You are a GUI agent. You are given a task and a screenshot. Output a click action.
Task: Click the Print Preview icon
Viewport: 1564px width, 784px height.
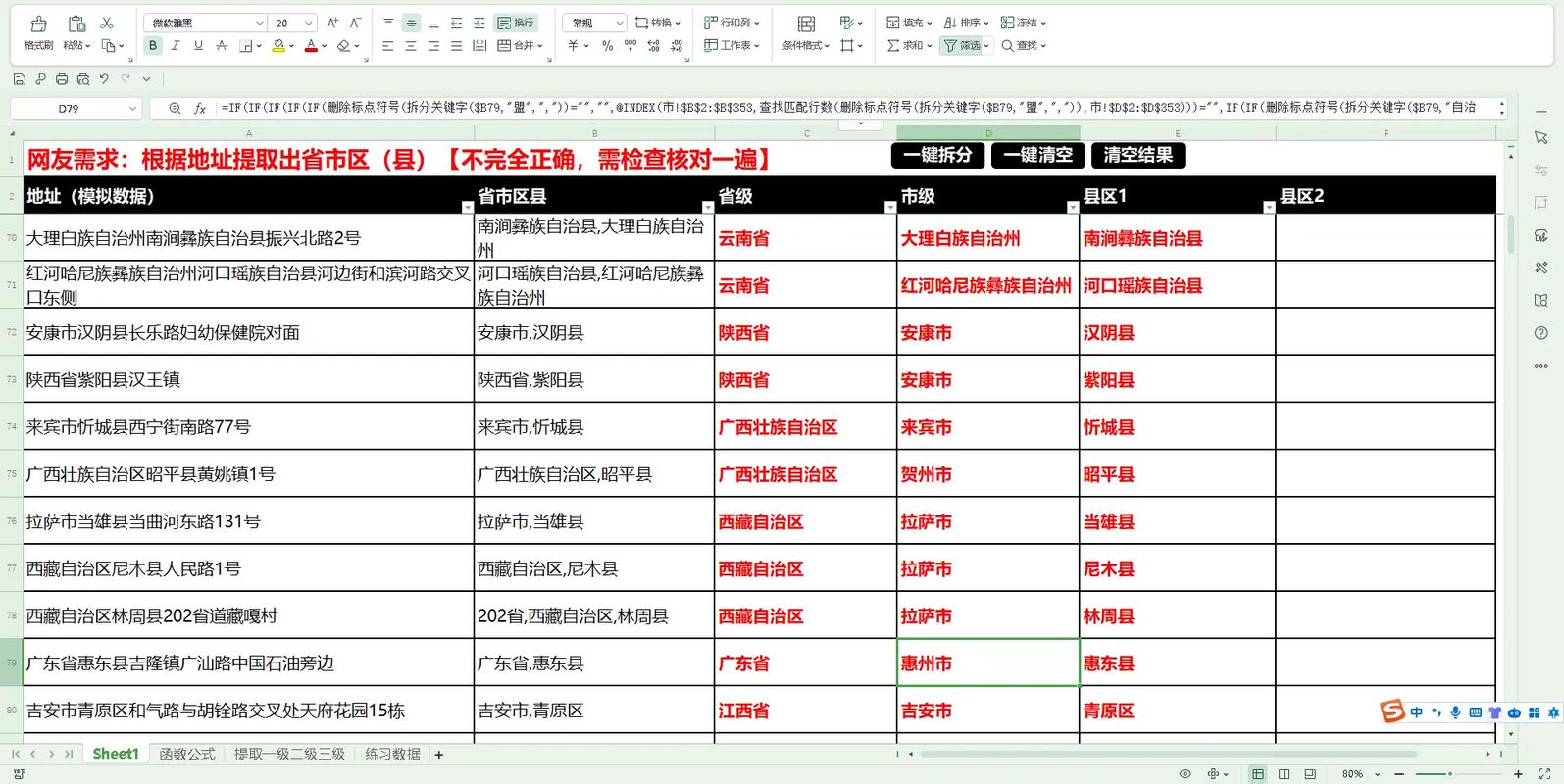(83, 79)
